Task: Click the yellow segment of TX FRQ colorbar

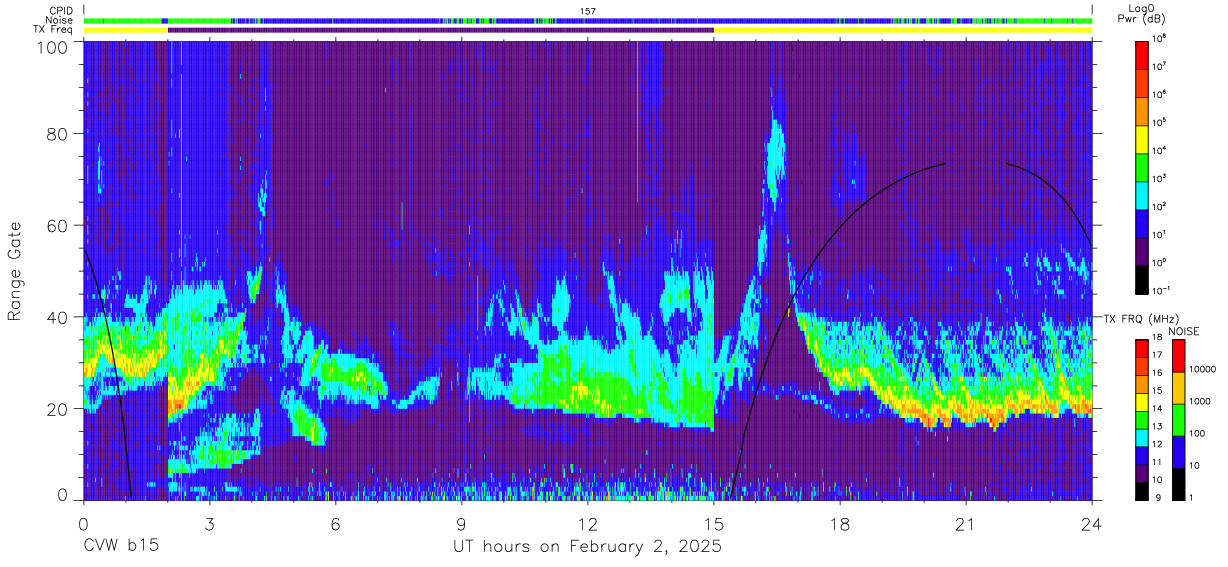Action: [x=1142, y=402]
